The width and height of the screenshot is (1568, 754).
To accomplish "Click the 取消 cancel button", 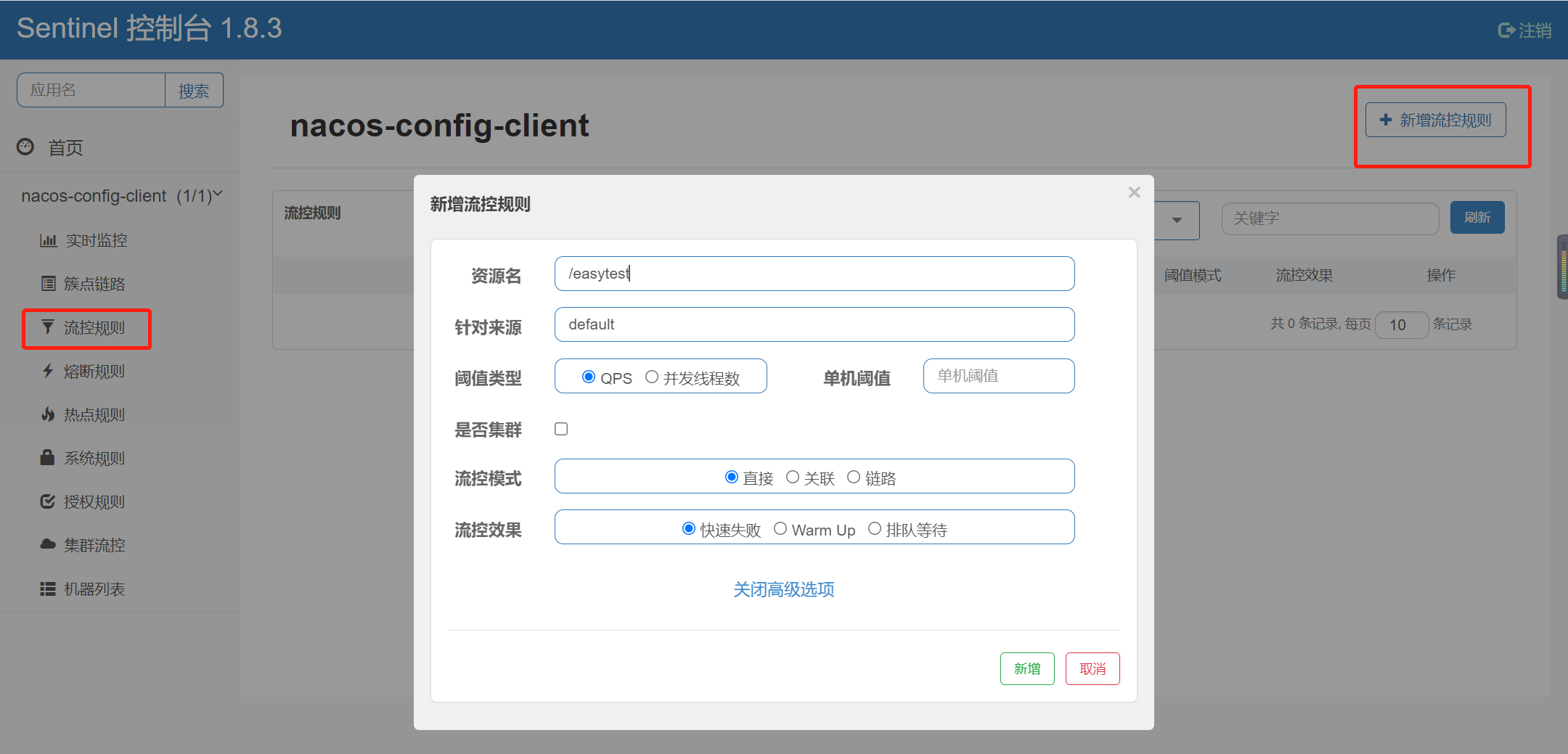I will pyautogui.click(x=1093, y=668).
